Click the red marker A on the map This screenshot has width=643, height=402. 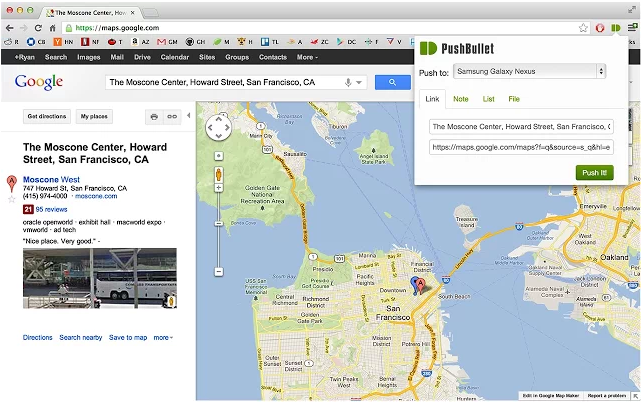pyautogui.click(x=420, y=285)
